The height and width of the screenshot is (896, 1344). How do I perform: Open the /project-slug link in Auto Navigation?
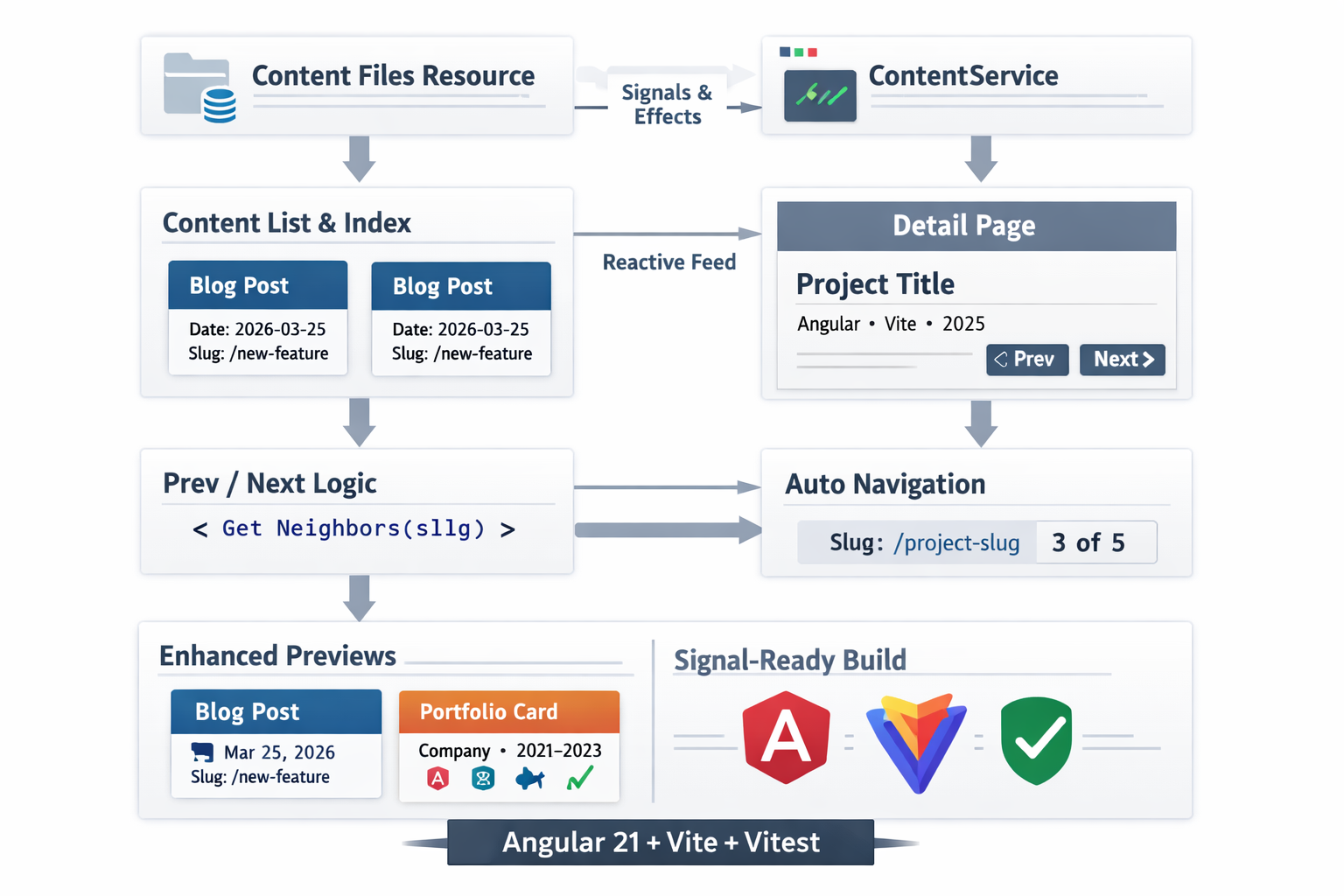[956, 543]
